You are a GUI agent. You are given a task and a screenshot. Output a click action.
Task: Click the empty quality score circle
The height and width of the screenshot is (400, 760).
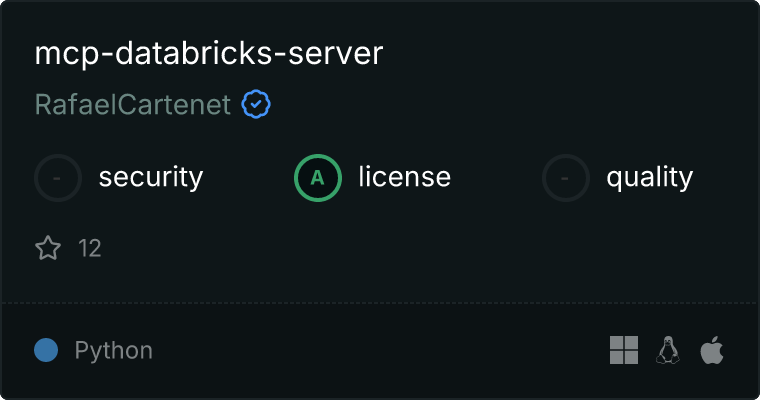(566, 178)
